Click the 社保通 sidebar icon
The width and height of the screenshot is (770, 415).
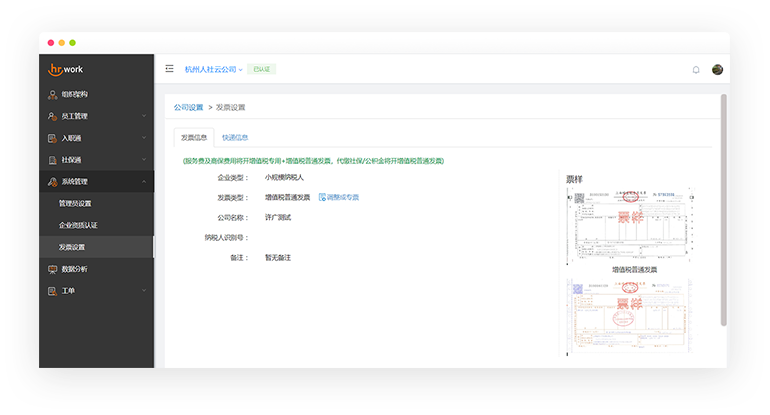[53, 160]
